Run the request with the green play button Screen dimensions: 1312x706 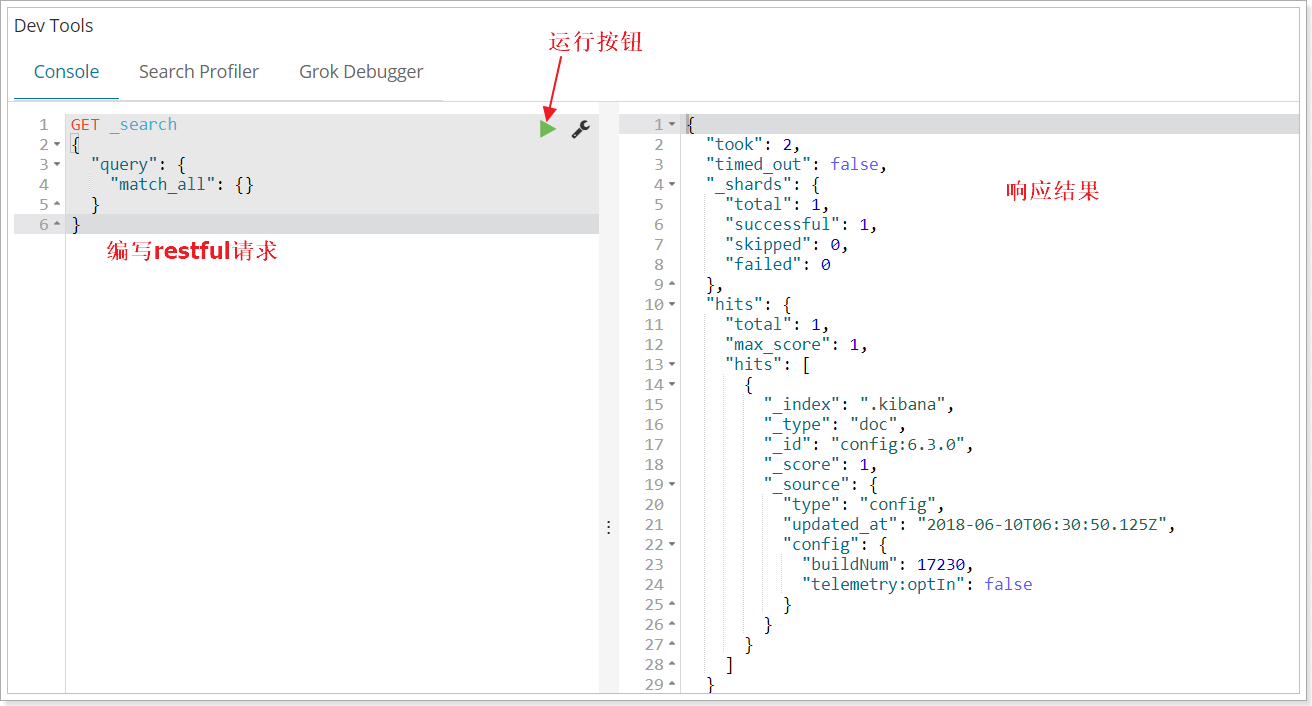[547, 128]
